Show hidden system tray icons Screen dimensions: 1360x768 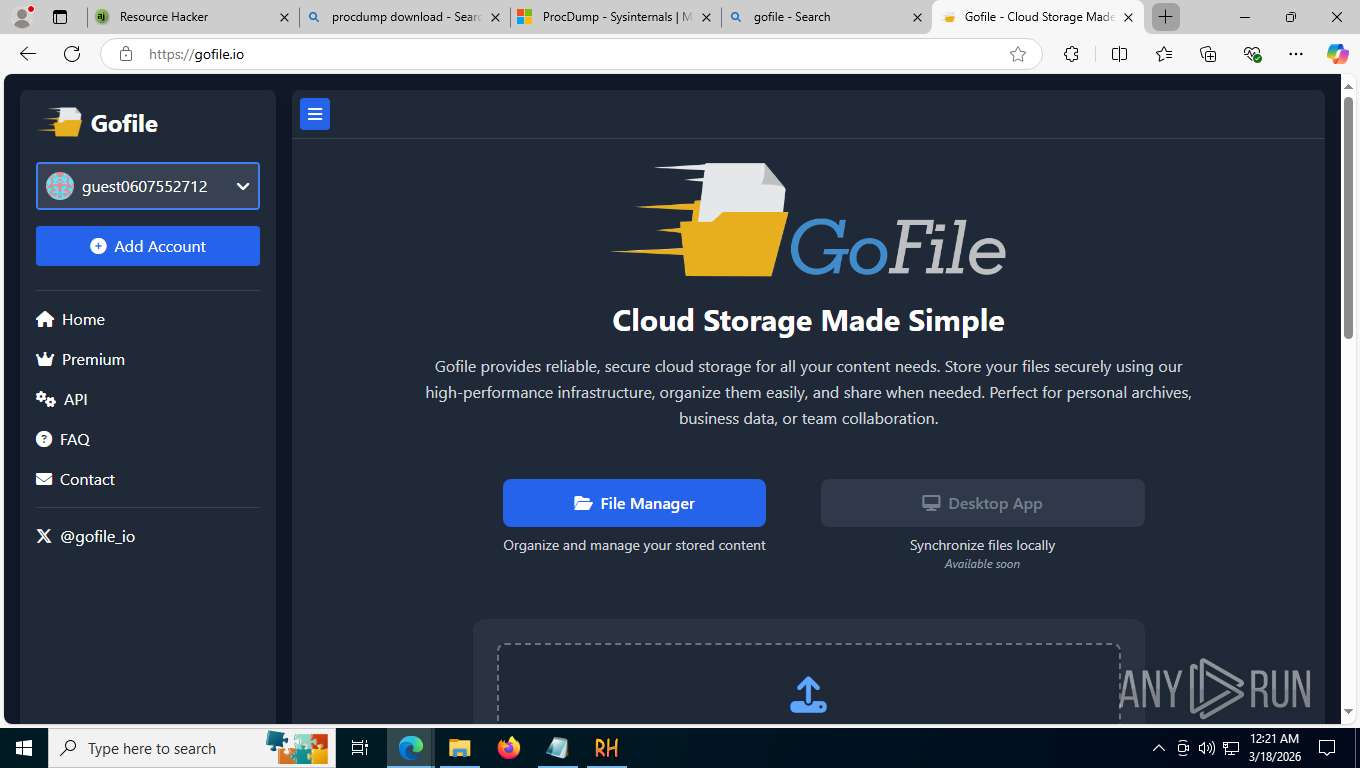[x=1159, y=748]
